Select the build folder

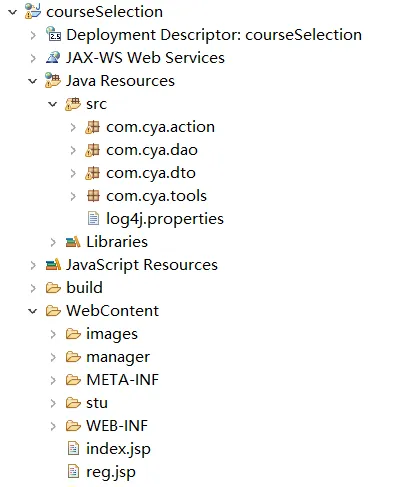coord(84,288)
